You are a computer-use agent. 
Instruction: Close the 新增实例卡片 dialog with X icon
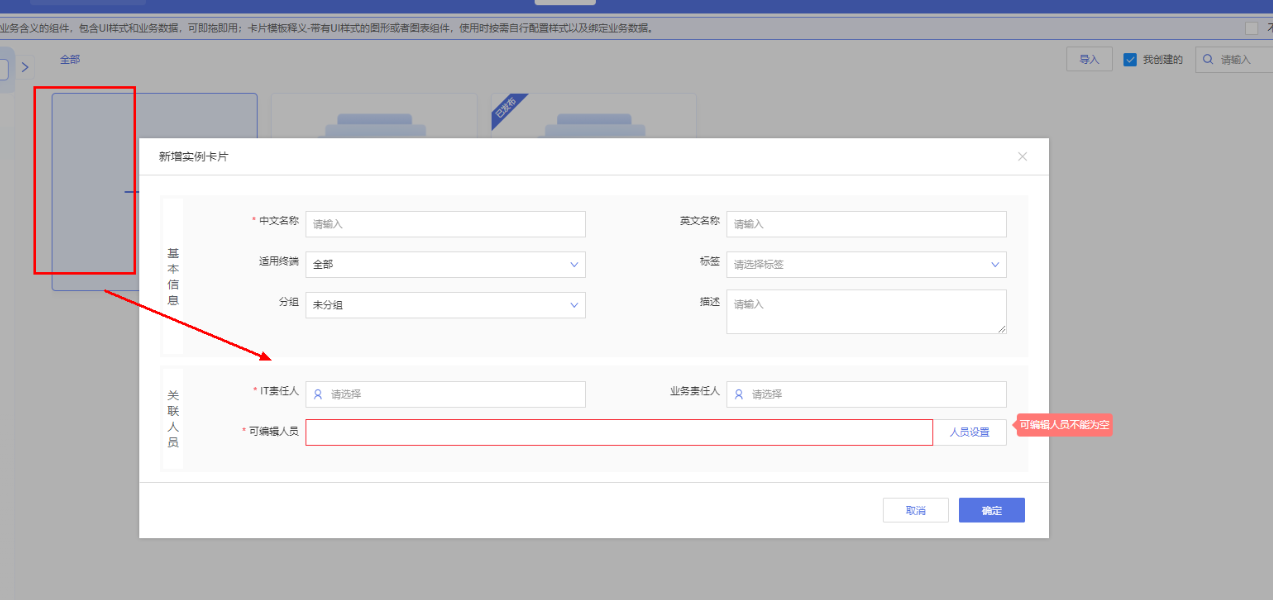(1022, 157)
